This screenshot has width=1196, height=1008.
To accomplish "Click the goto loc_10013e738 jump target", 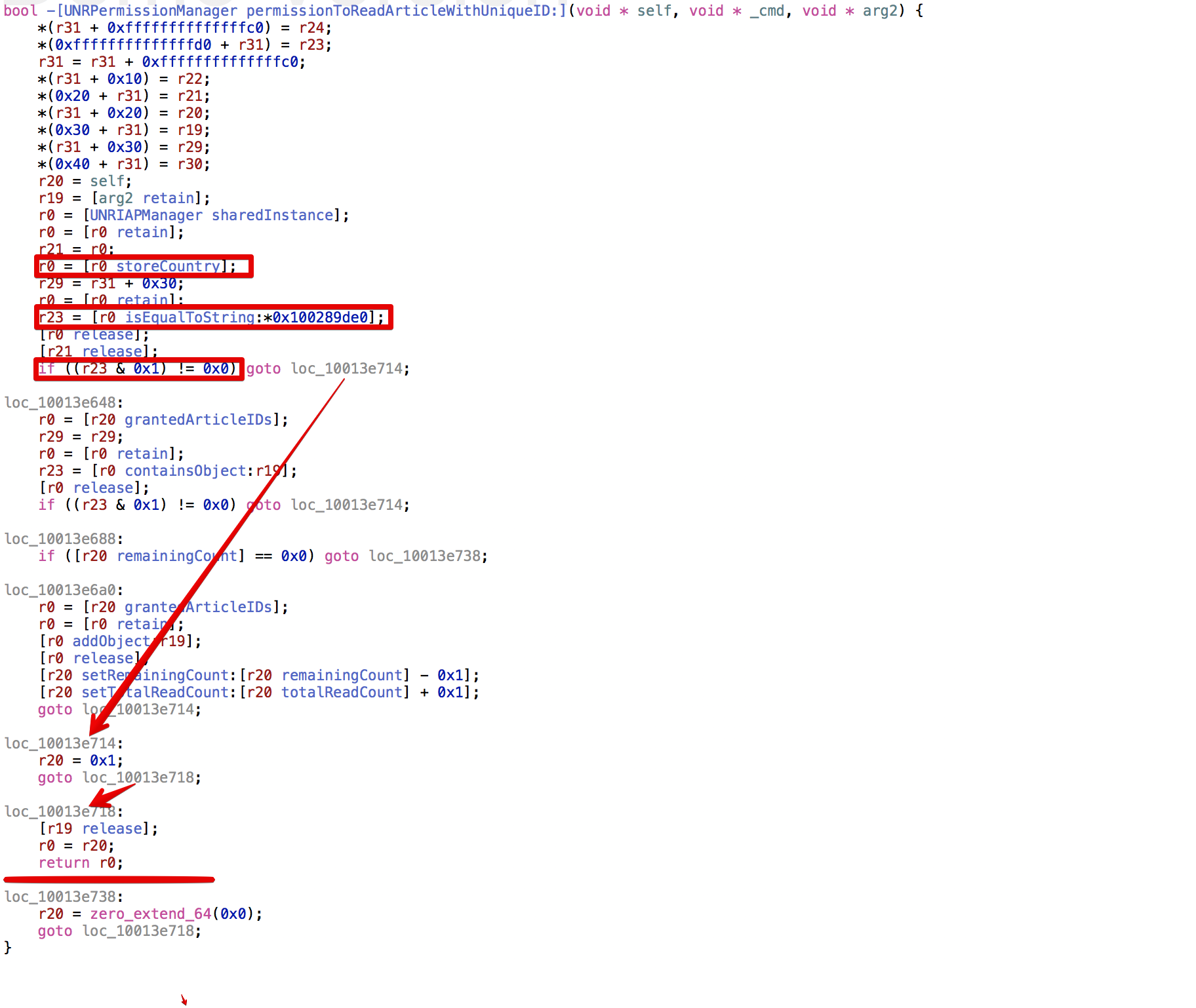I will pos(428,556).
